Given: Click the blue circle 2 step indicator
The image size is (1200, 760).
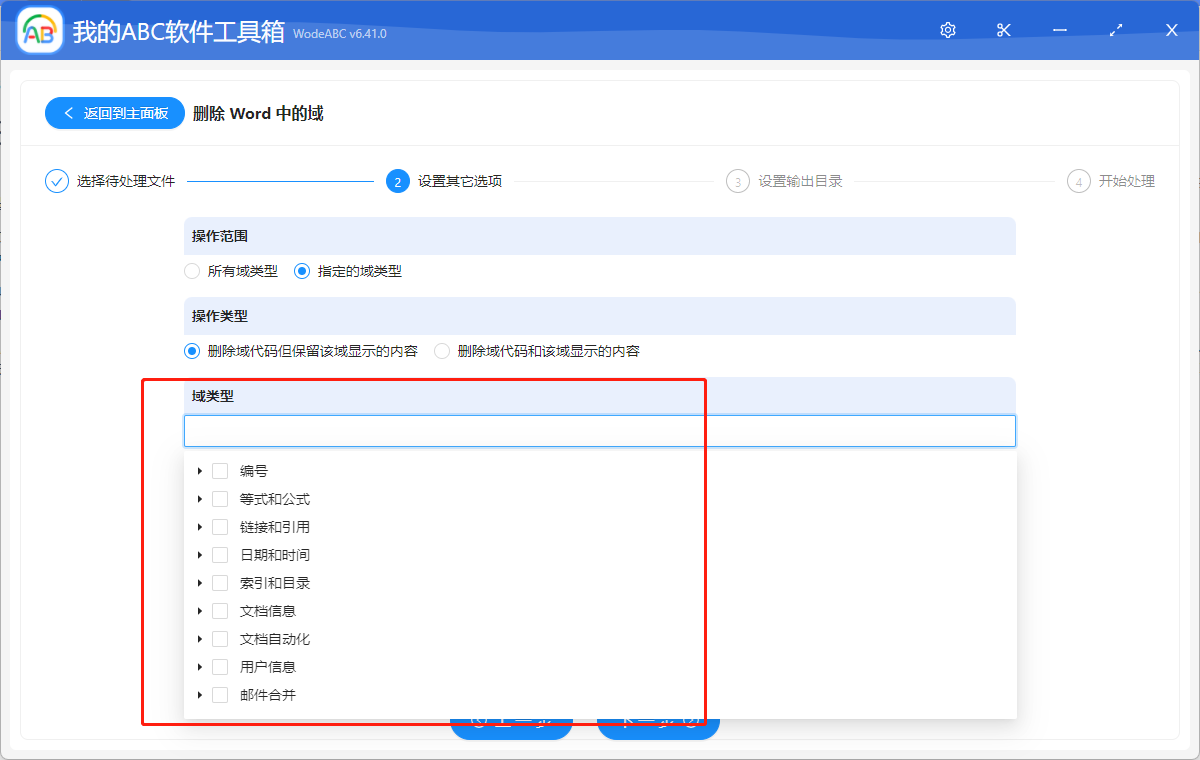Looking at the screenshot, I should click(x=396, y=181).
